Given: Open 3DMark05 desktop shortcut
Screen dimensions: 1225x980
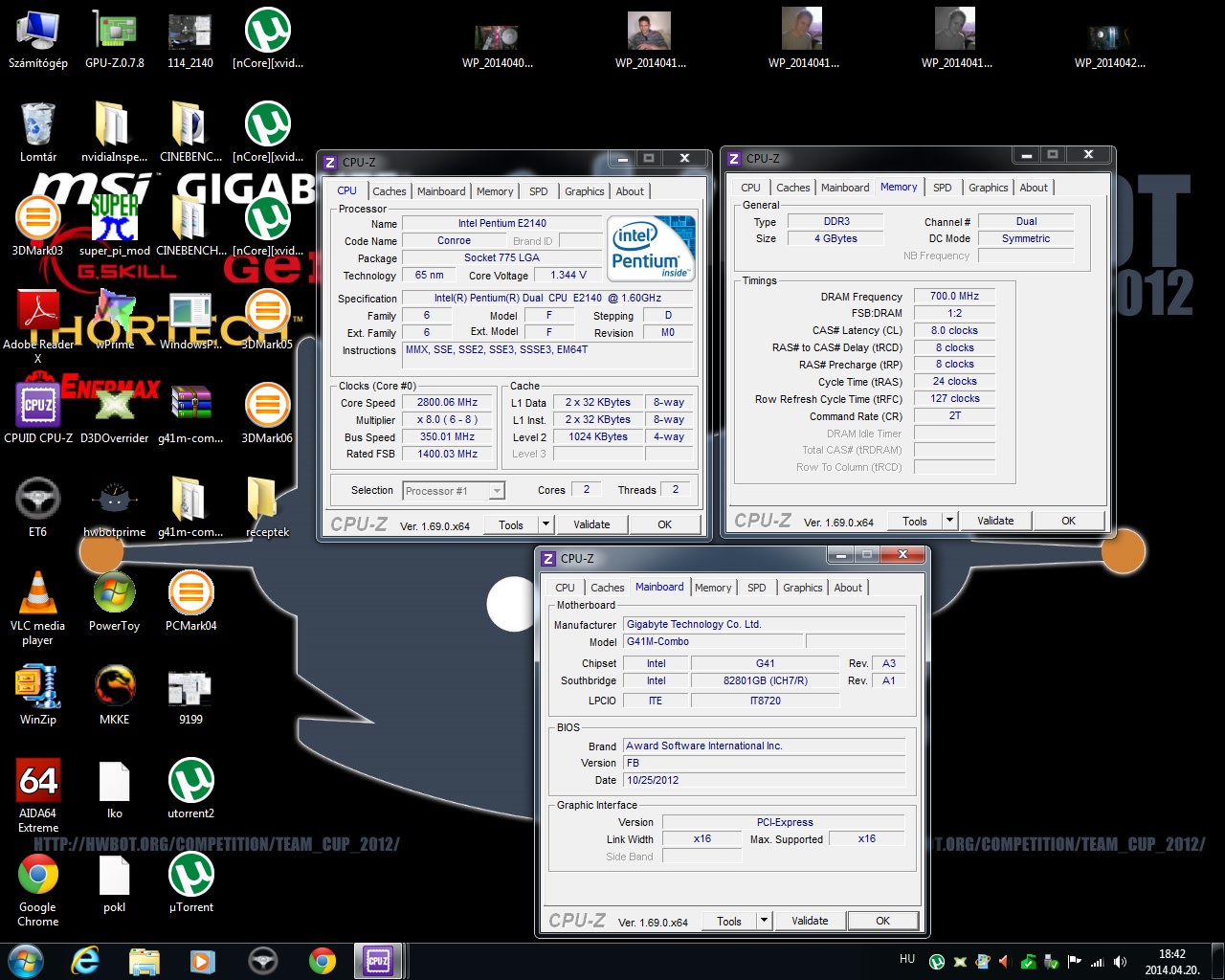Looking at the screenshot, I should (268, 321).
